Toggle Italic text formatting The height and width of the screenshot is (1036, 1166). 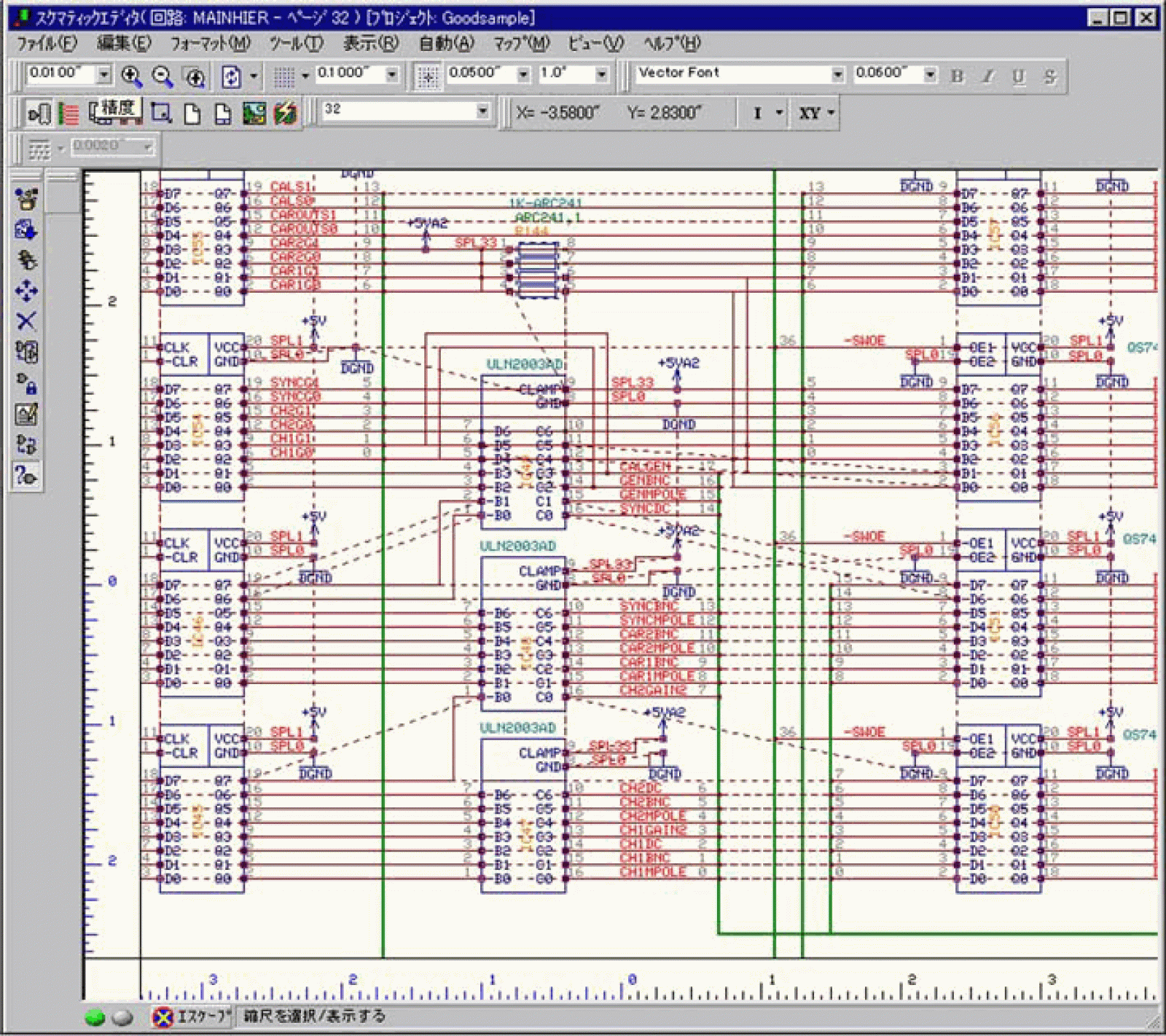click(x=987, y=76)
